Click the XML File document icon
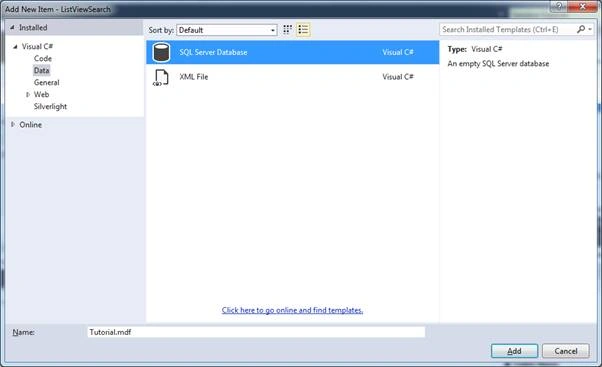602x367 pixels. [x=161, y=77]
